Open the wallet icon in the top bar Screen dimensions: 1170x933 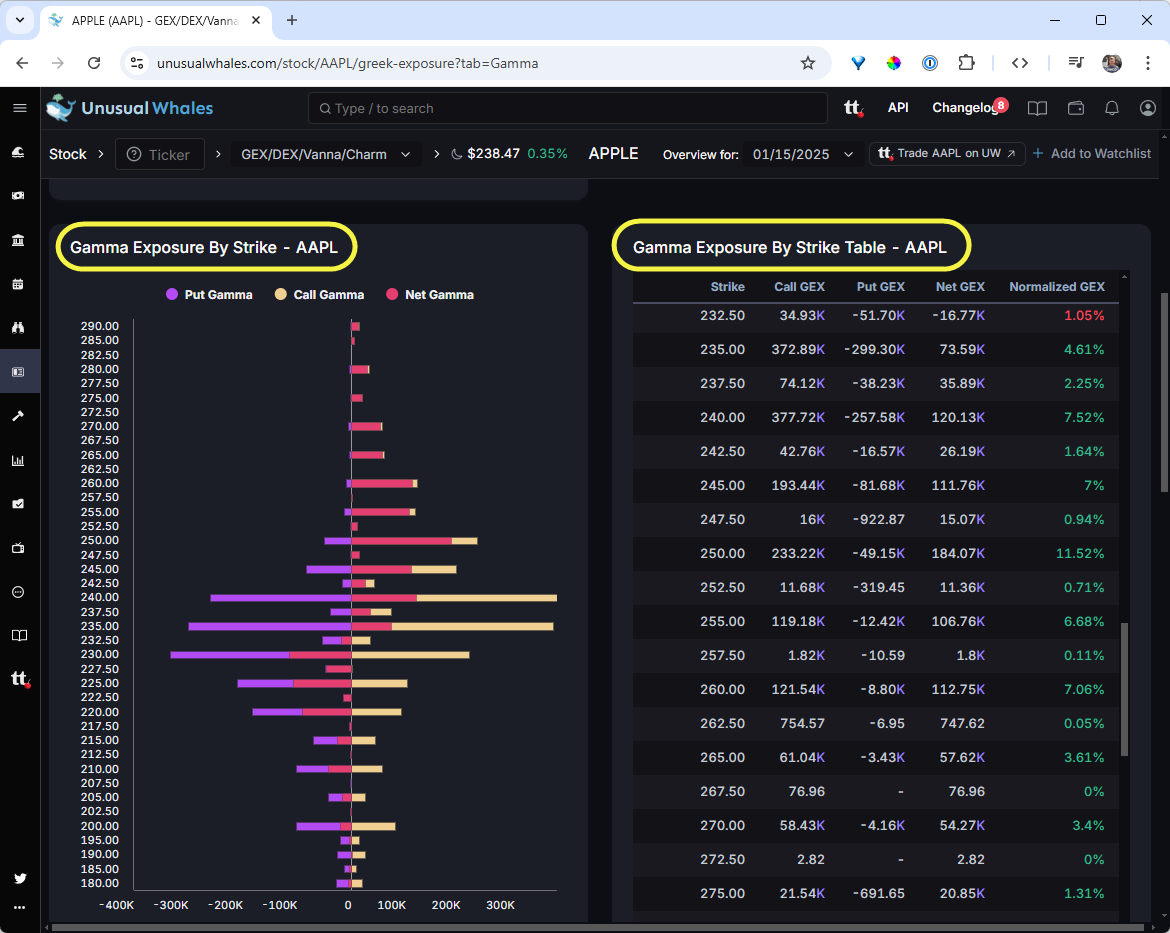point(1075,108)
